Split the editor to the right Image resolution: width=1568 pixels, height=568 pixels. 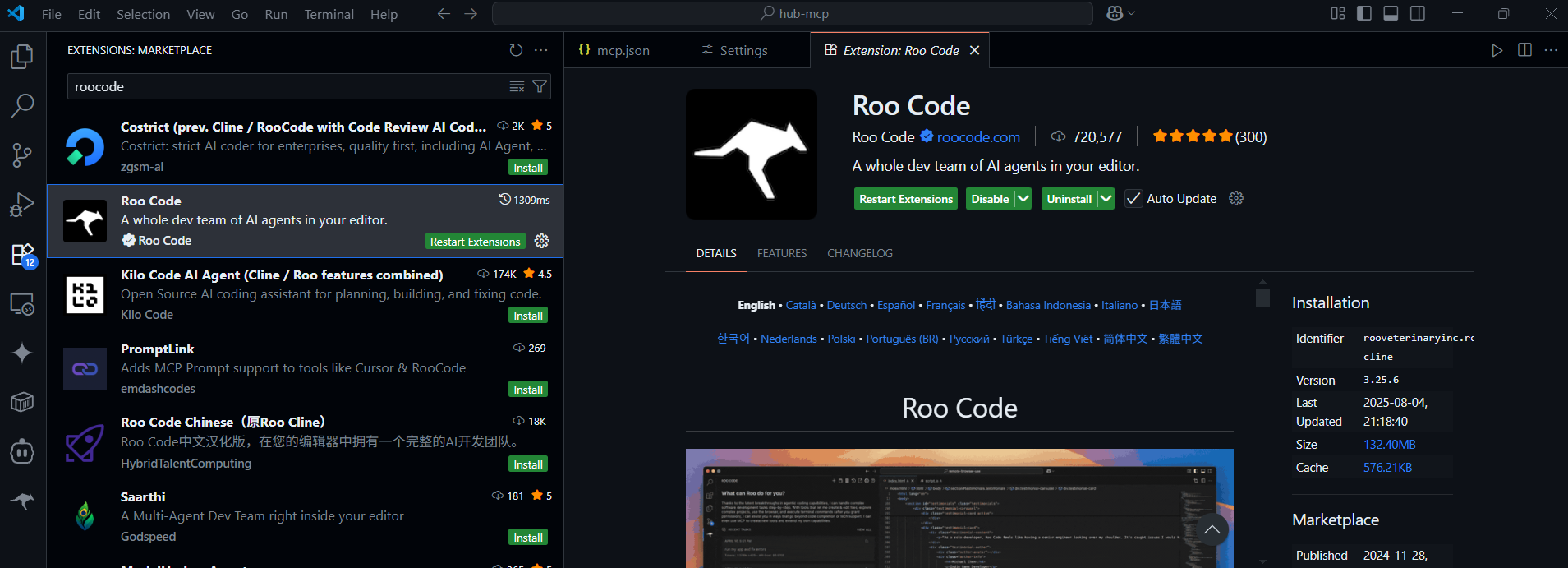pos(1524,50)
